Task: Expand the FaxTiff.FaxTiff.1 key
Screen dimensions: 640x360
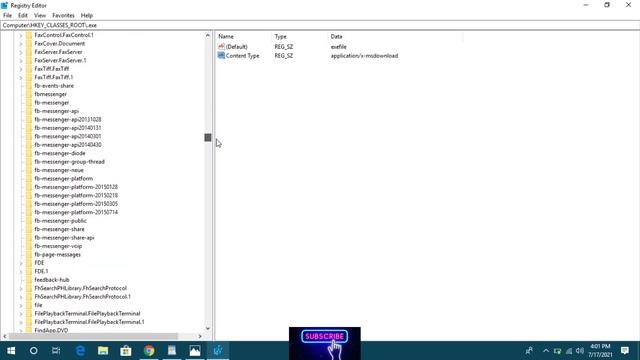Action: [x=21, y=78]
